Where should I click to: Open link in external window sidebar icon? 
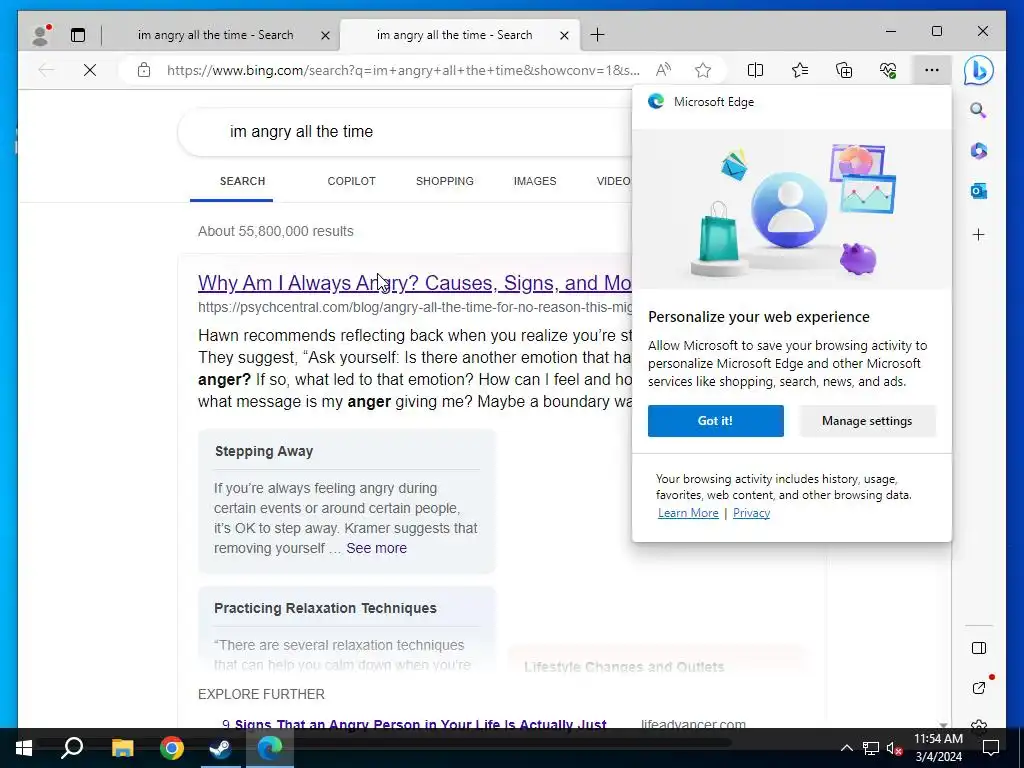point(979,688)
